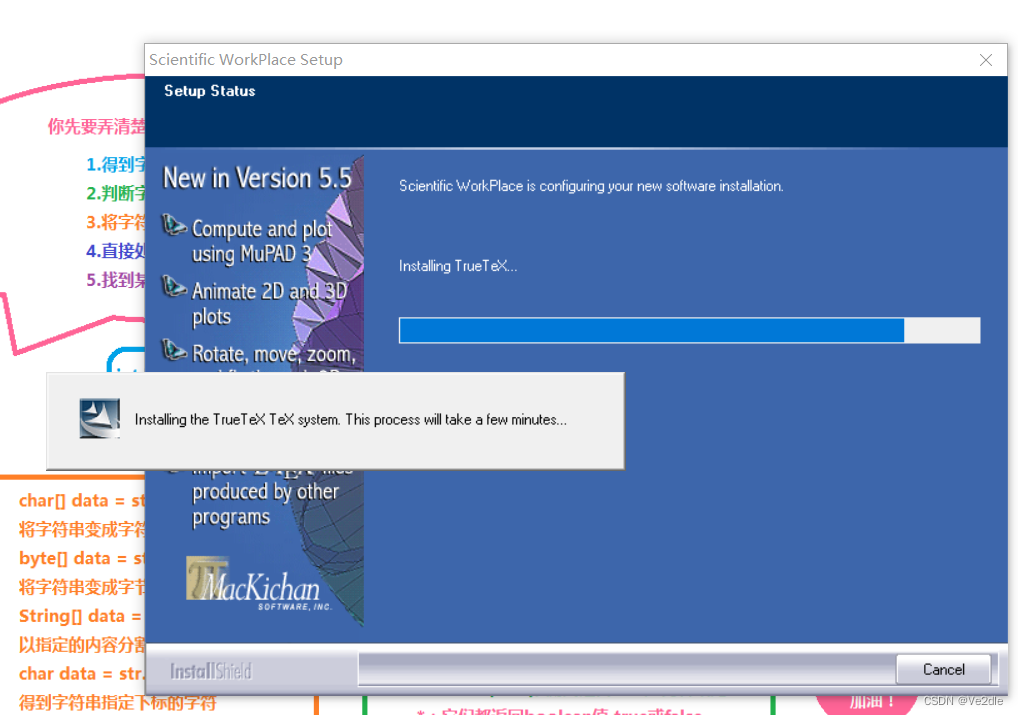Click 'char[] data' line in background page
This screenshot has width=1018, height=715.
coord(82,501)
